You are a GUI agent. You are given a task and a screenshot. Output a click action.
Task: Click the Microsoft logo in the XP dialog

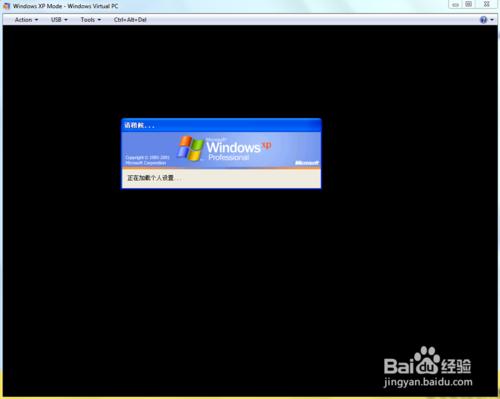(x=307, y=163)
